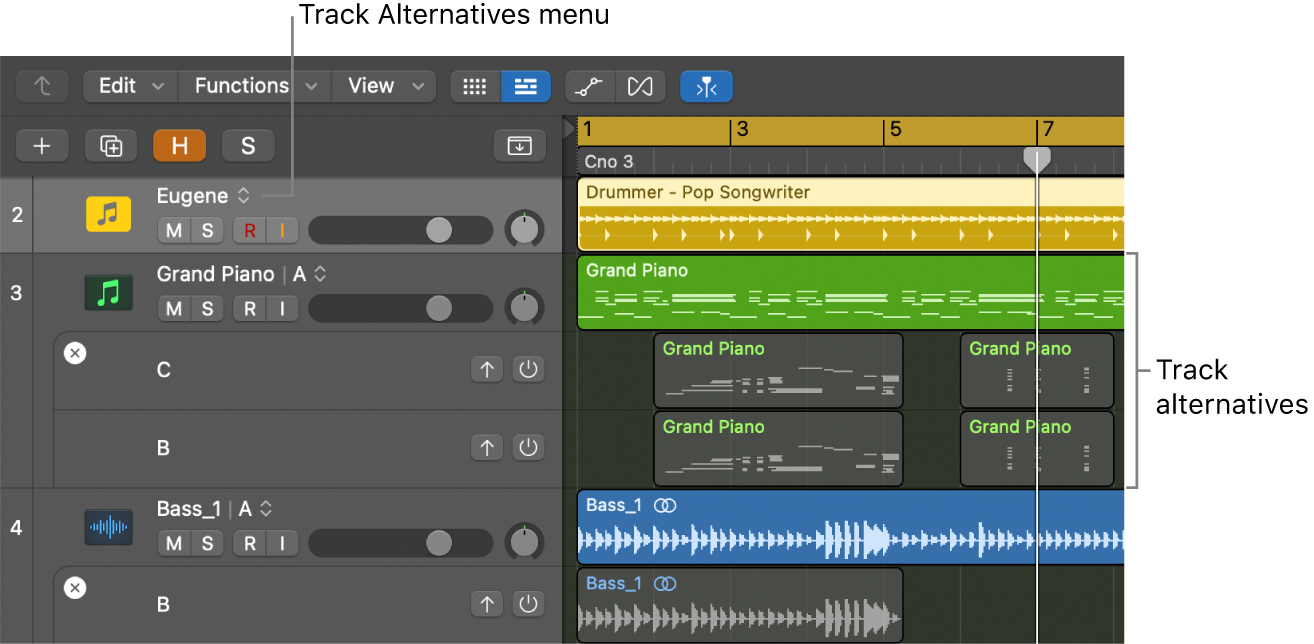Click the up-arrow leave folder button
Viewport: 1314px width, 644px height.
[x=42, y=86]
